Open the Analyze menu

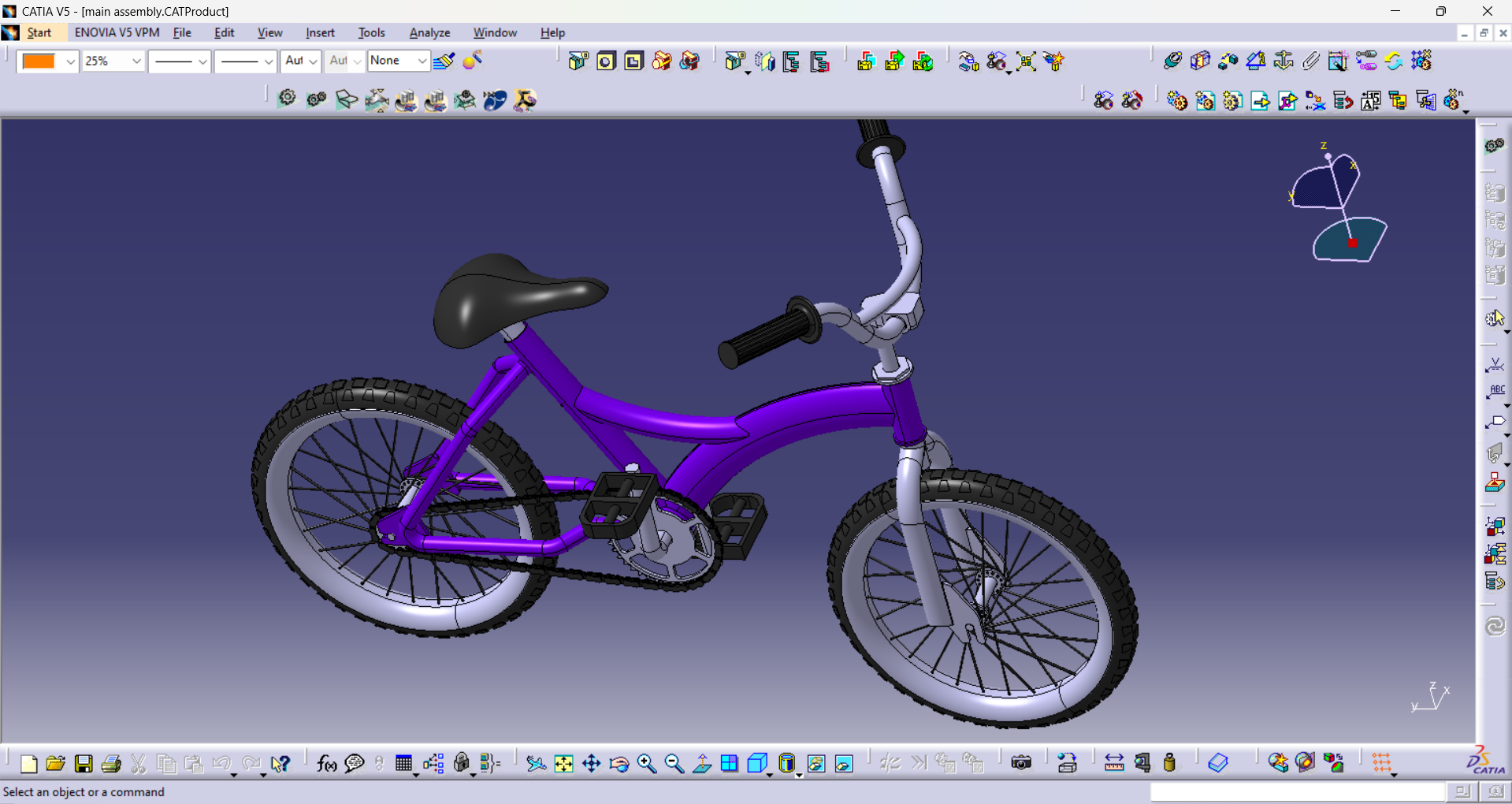429,32
